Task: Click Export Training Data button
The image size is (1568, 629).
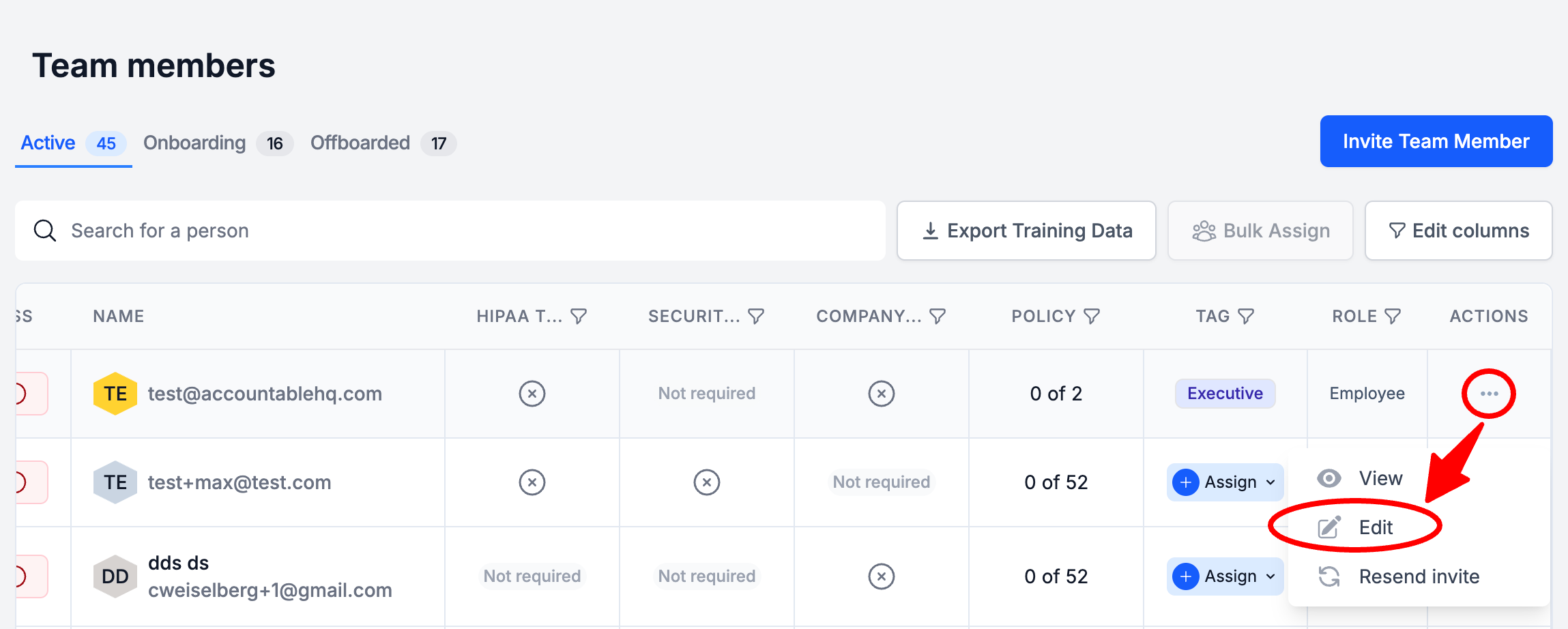Action: coord(1026,231)
